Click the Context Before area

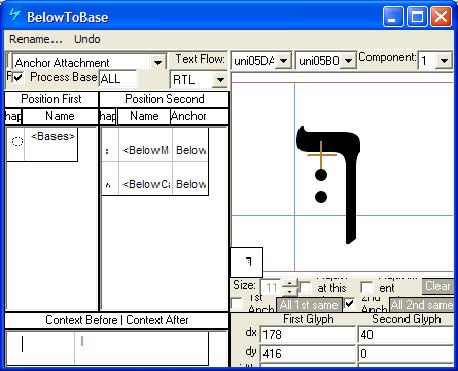pyautogui.click(x=40, y=348)
